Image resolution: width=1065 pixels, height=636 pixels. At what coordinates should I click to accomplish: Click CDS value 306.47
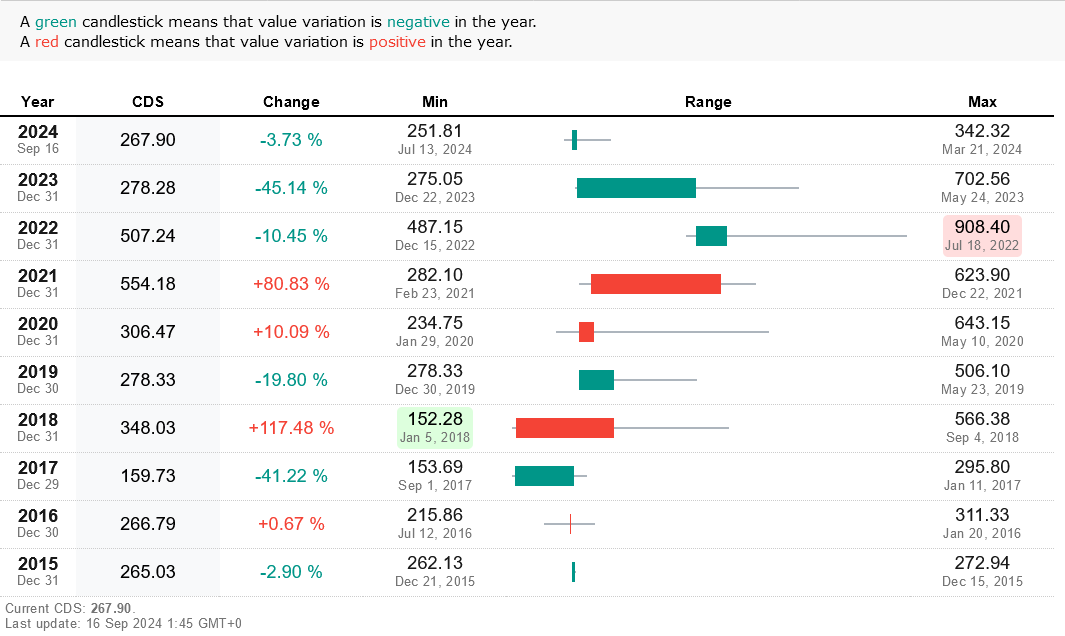pos(148,332)
